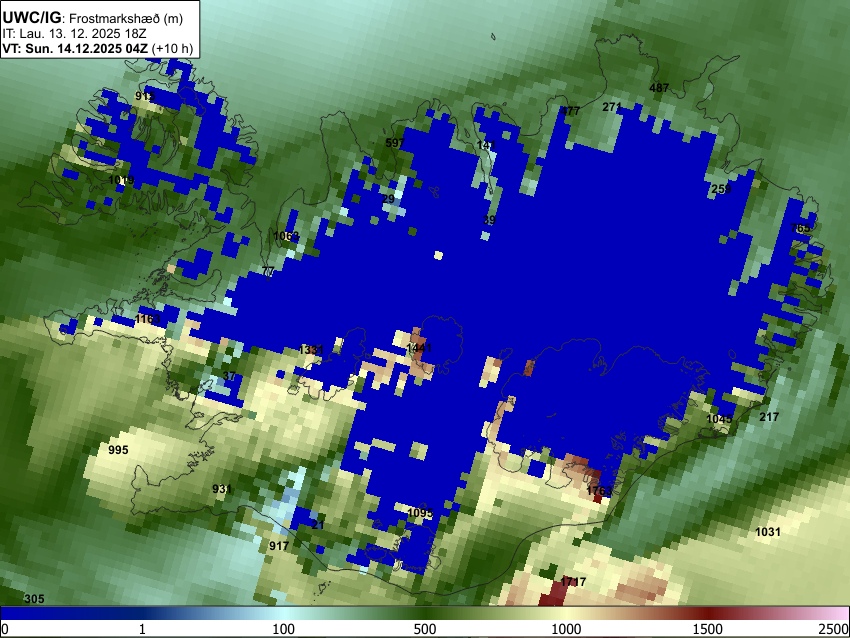Click the legend tick label 1000
Viewport: 850px width, 638px height.
(x=566, y=629)
